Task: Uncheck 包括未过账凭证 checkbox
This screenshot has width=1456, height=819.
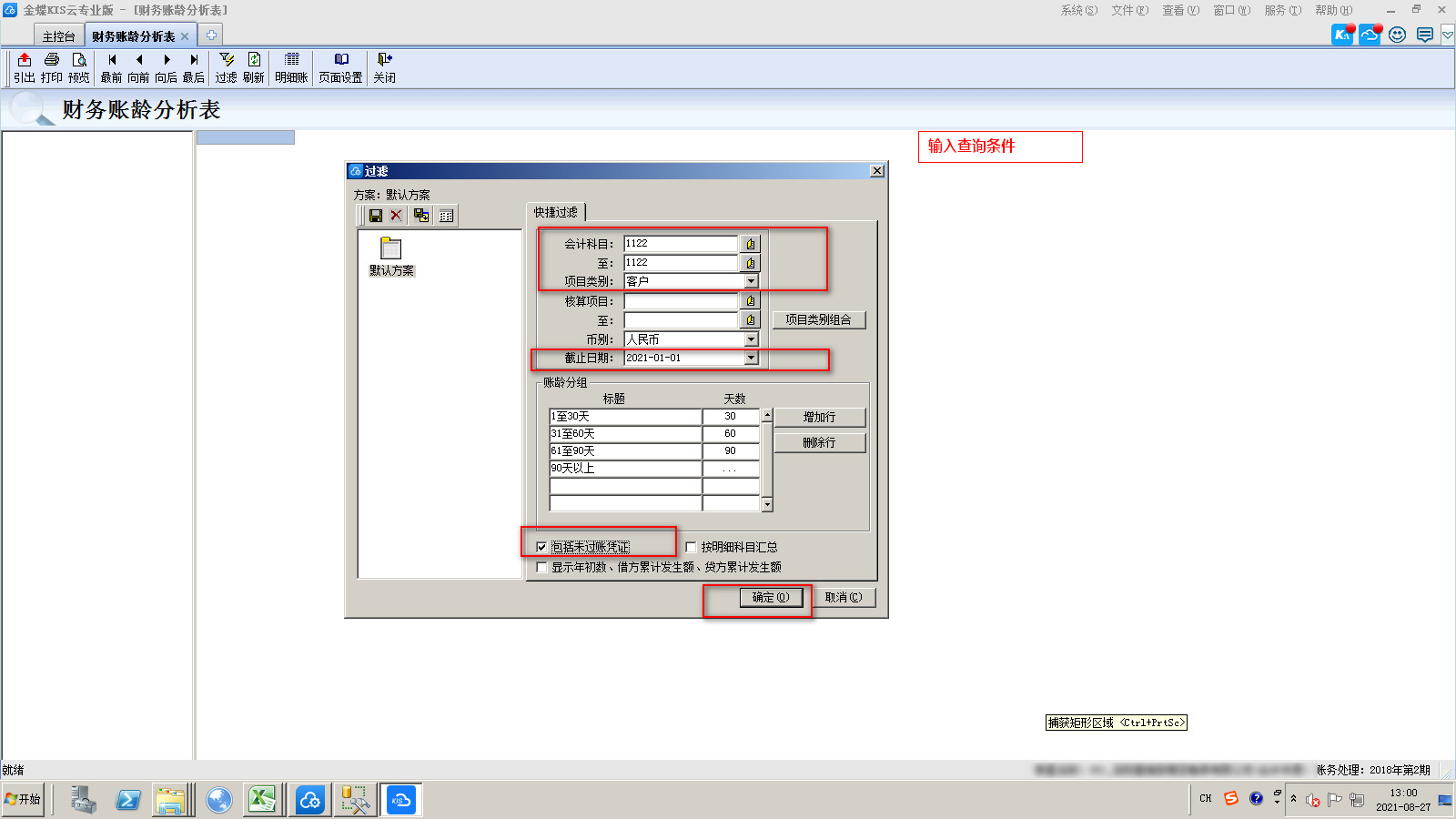Action: pyautogui.click(x=541, y=547)
